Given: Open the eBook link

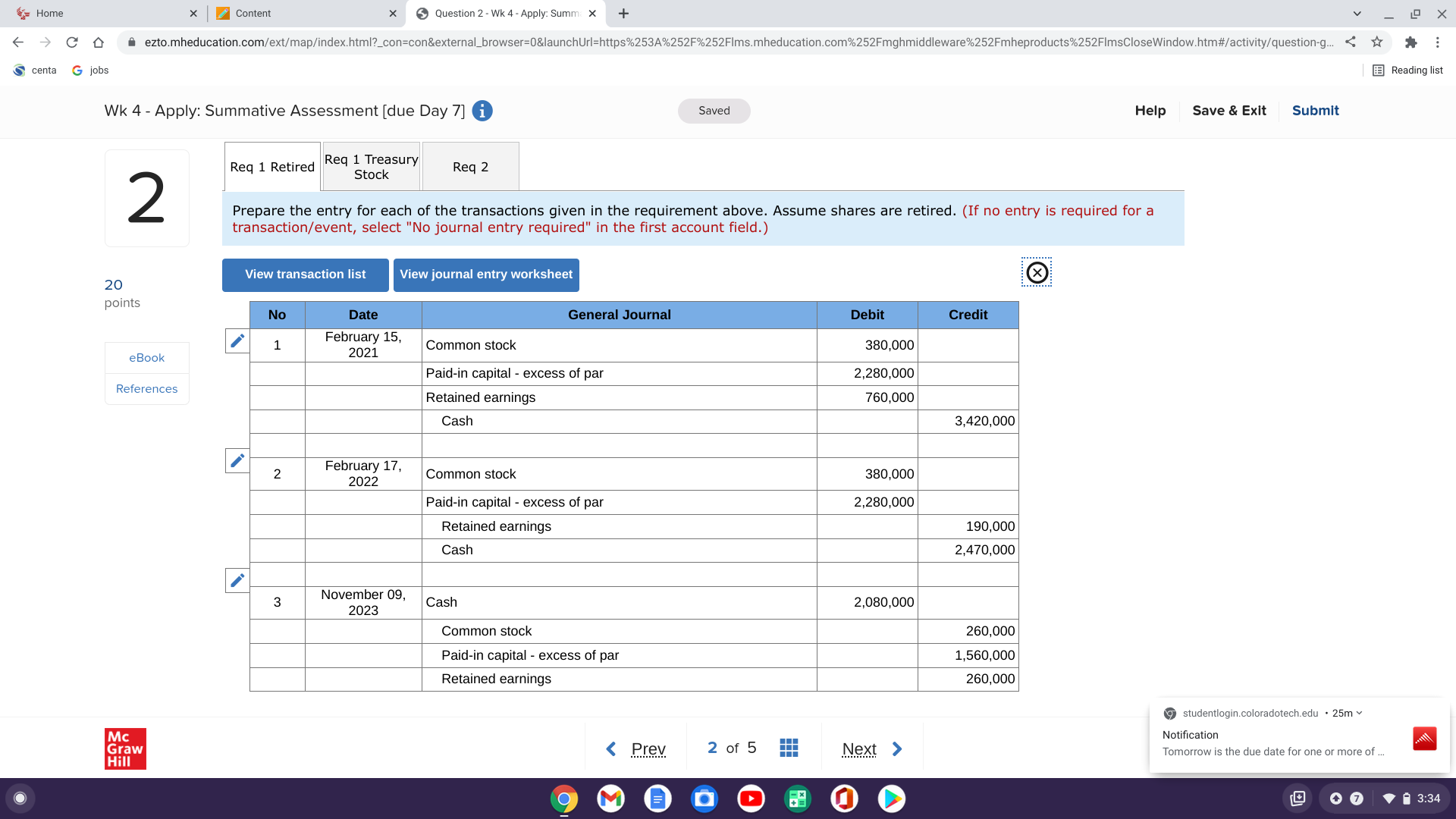Looking at the screenshot, I should 146,358.
